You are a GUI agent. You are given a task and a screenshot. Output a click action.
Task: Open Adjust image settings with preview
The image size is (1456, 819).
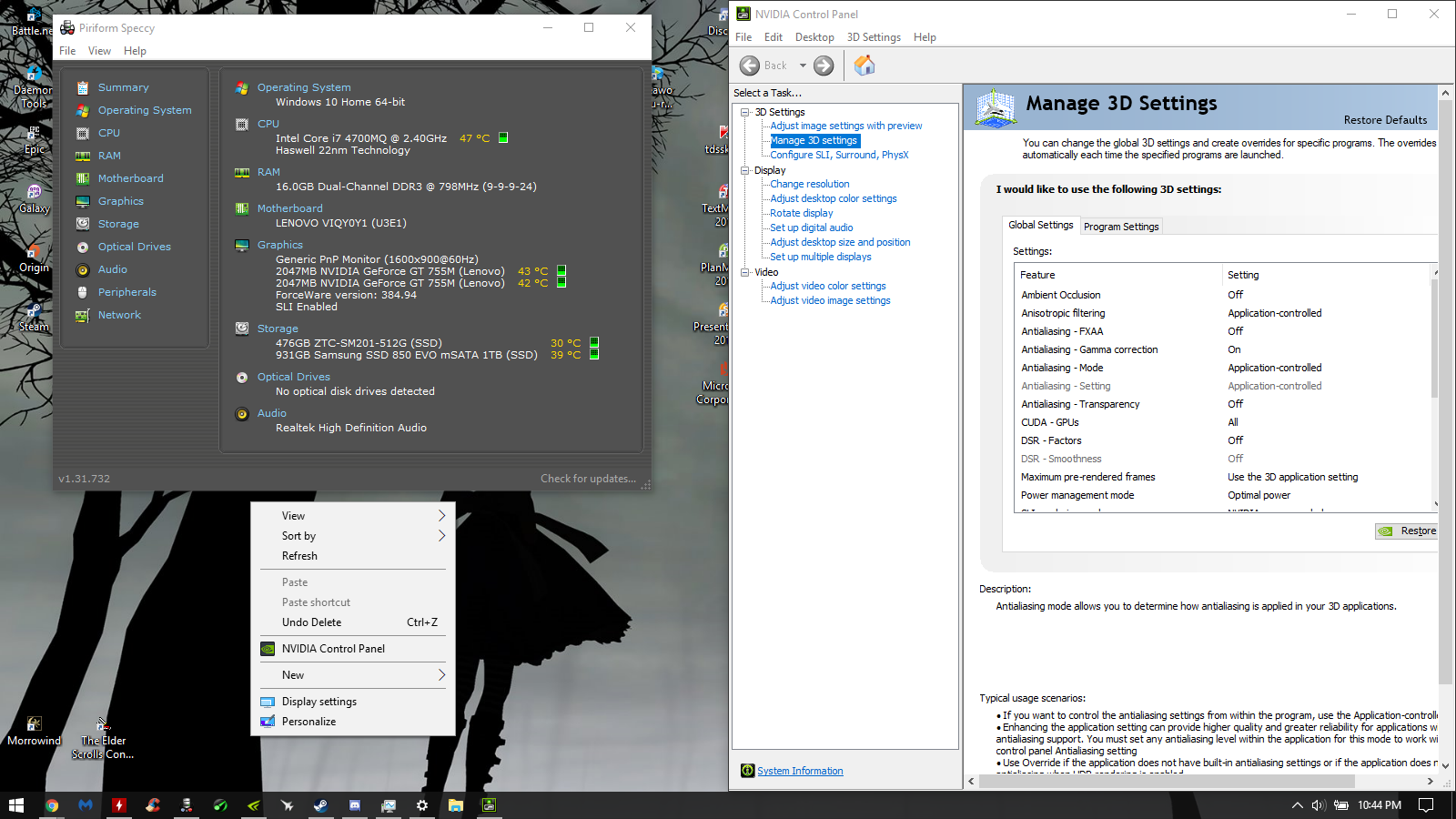tap(846, 126)
